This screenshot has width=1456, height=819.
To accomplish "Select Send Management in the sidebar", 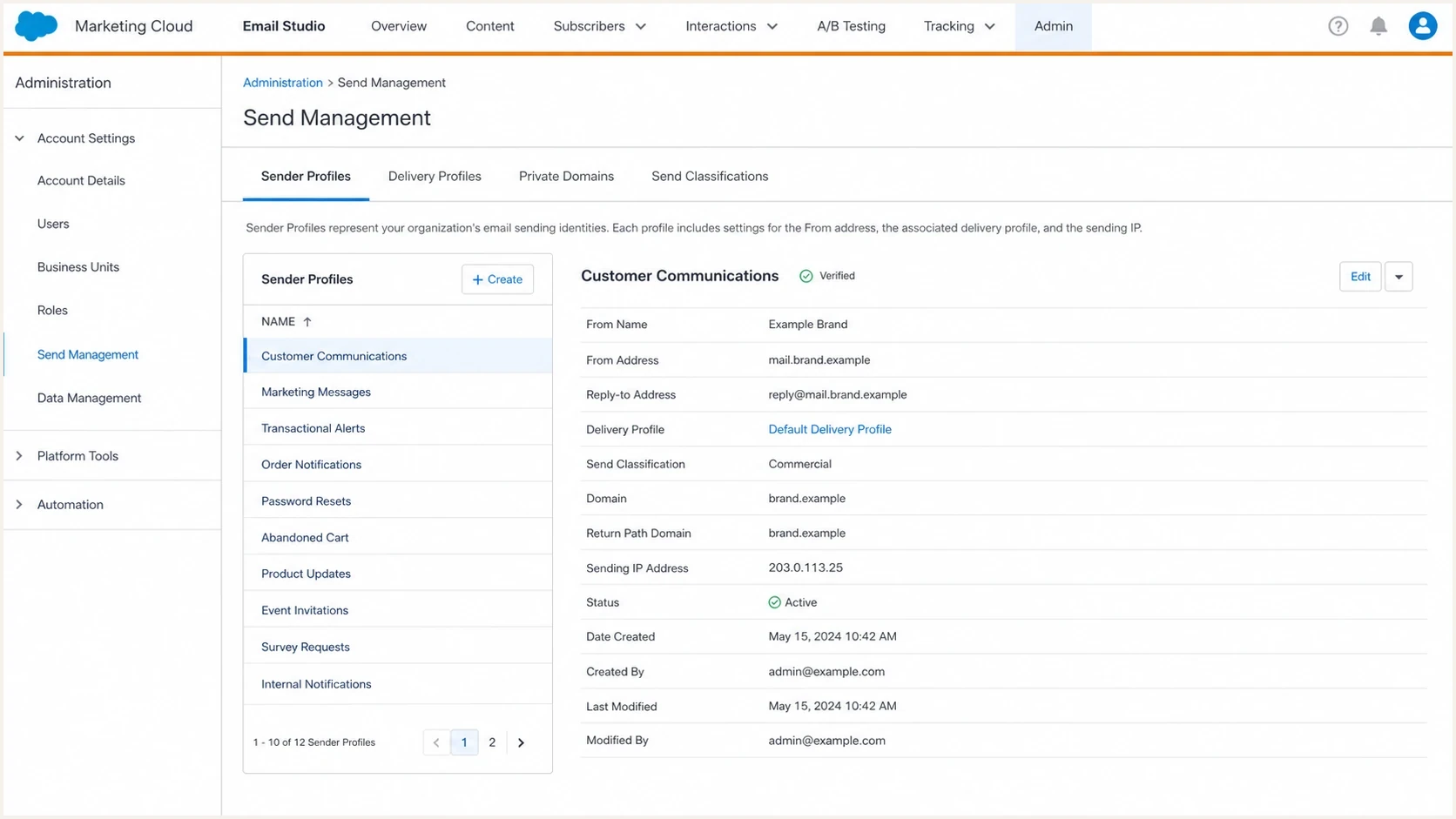I will pyautogui.click(x=88, y=355).
